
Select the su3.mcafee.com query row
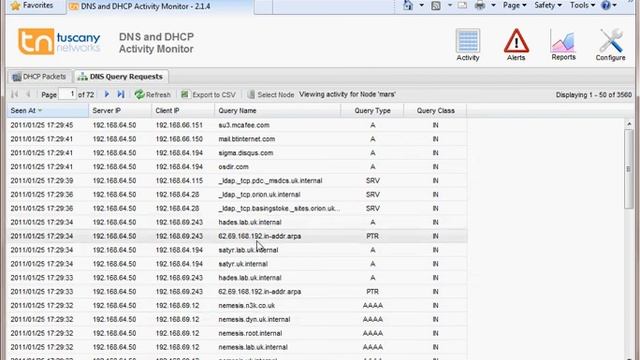[x=237, y=125]
